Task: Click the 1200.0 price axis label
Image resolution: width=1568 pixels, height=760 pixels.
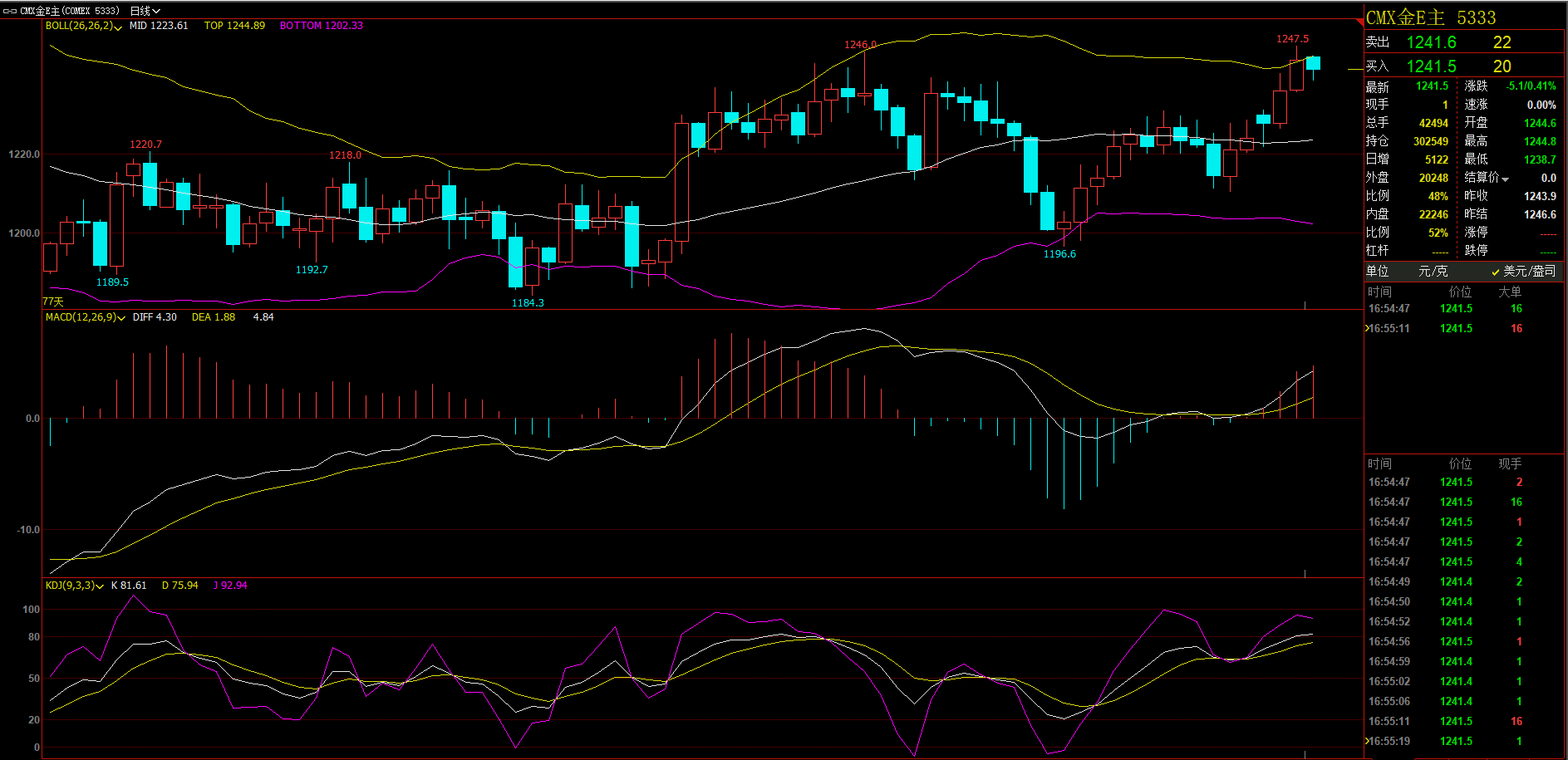Action: pos(24,233)
